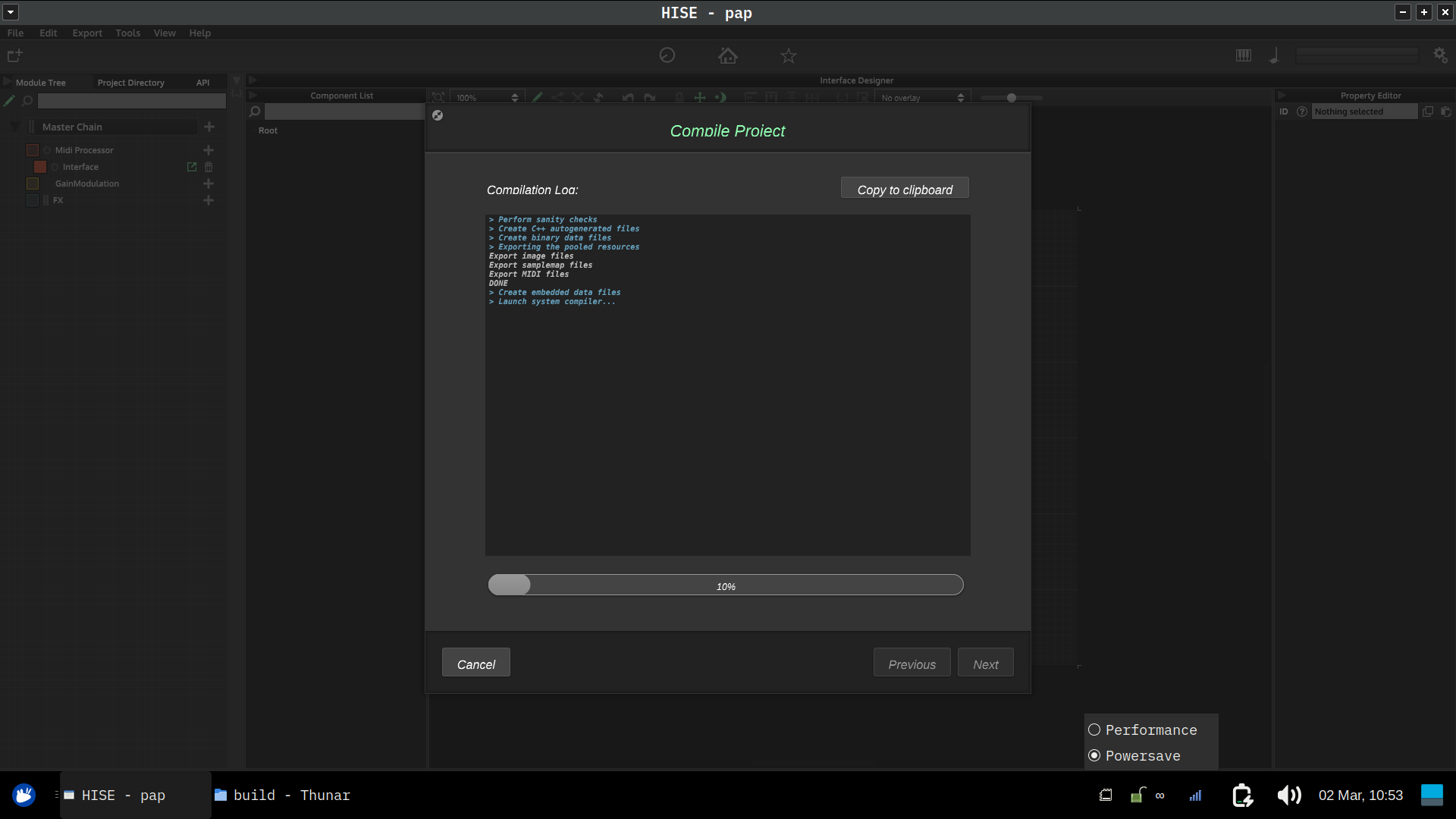Add a Midi Processor with plus icon
1456x819 pixels.
[x=209, y=150]
